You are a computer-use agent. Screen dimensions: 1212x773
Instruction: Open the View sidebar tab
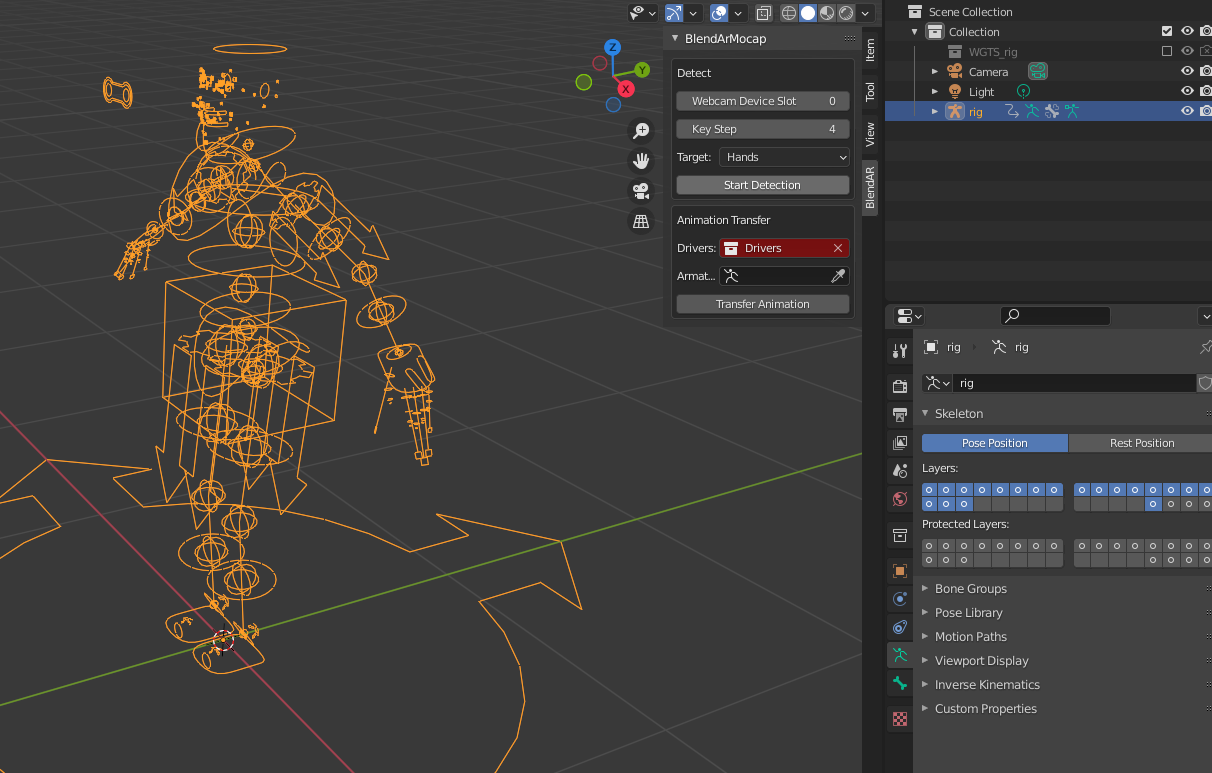870,134
